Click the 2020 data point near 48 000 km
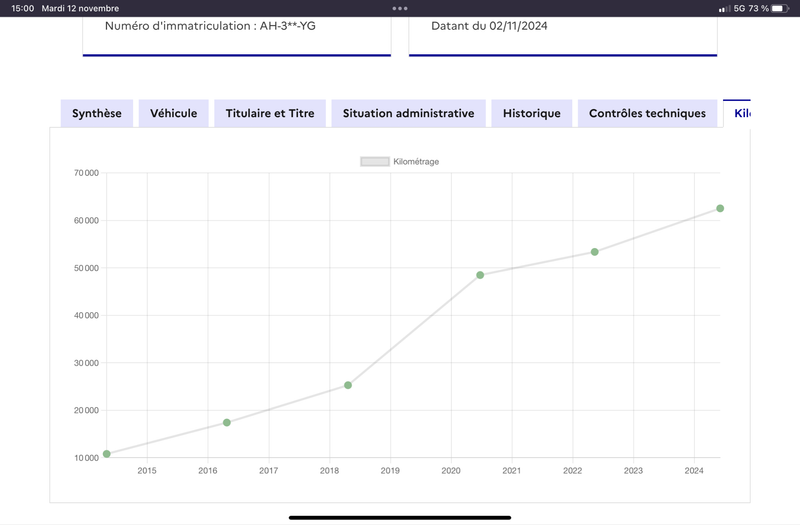Image resolution: width=800 pixels, height=525 pixels. [x=480, y=275]
